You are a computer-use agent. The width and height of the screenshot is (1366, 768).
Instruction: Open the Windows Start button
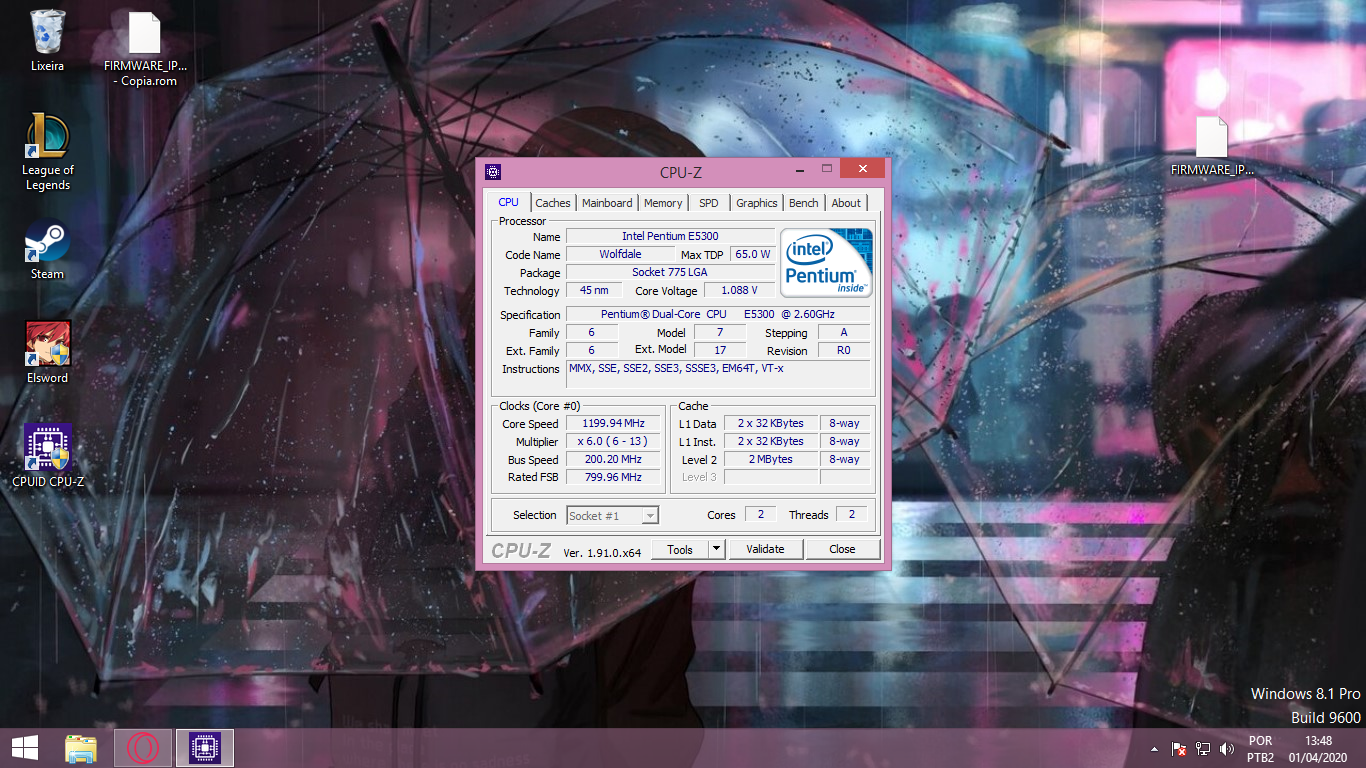(x=25, y=748)
